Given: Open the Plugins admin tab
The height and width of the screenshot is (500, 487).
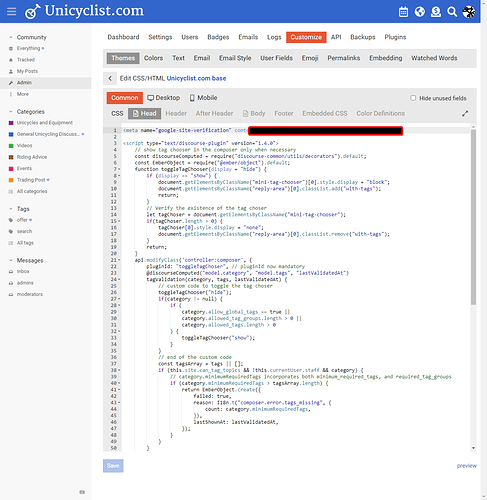Looking at the screenshot, I should tap(395, 37).
